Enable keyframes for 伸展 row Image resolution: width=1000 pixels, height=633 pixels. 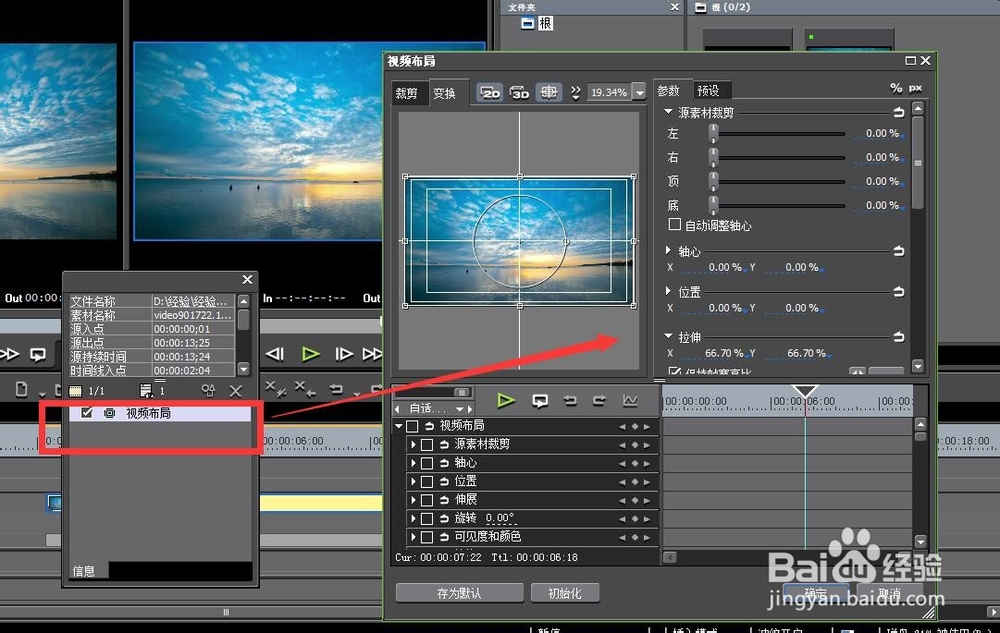click(x=427, y=500)
